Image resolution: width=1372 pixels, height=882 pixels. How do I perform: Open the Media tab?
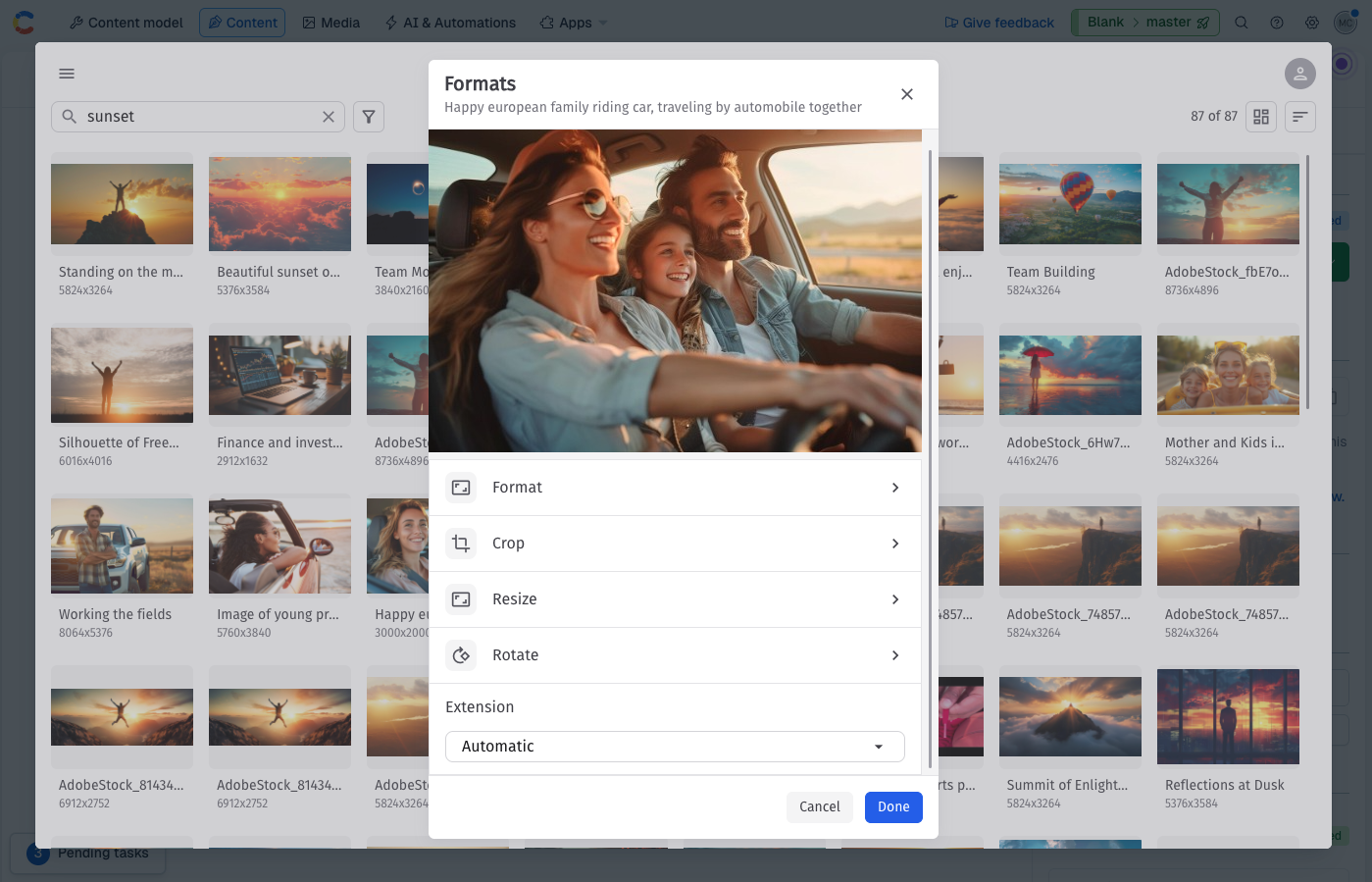click(x=330, y=23)
